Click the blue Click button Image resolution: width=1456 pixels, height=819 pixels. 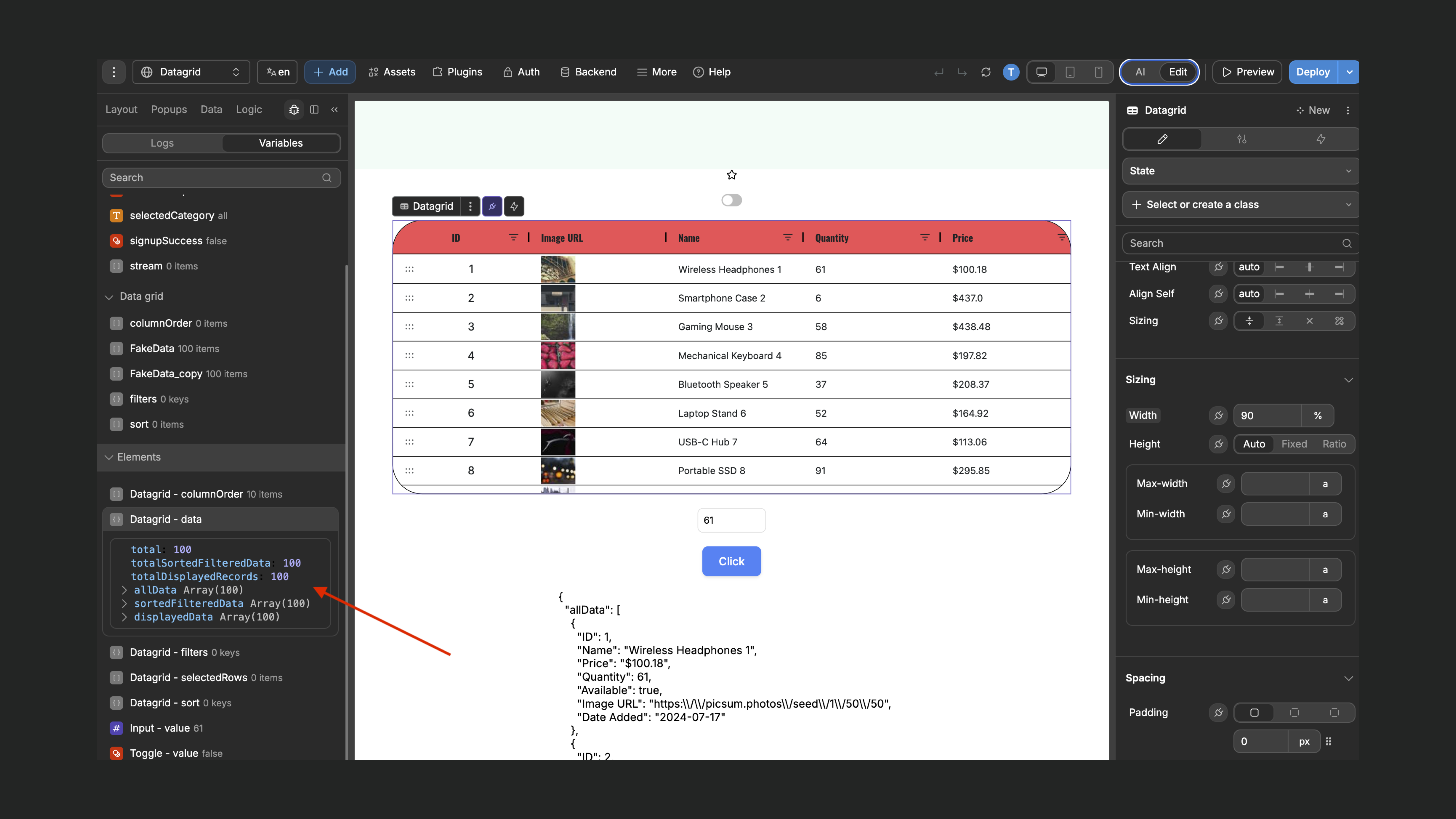731,561
